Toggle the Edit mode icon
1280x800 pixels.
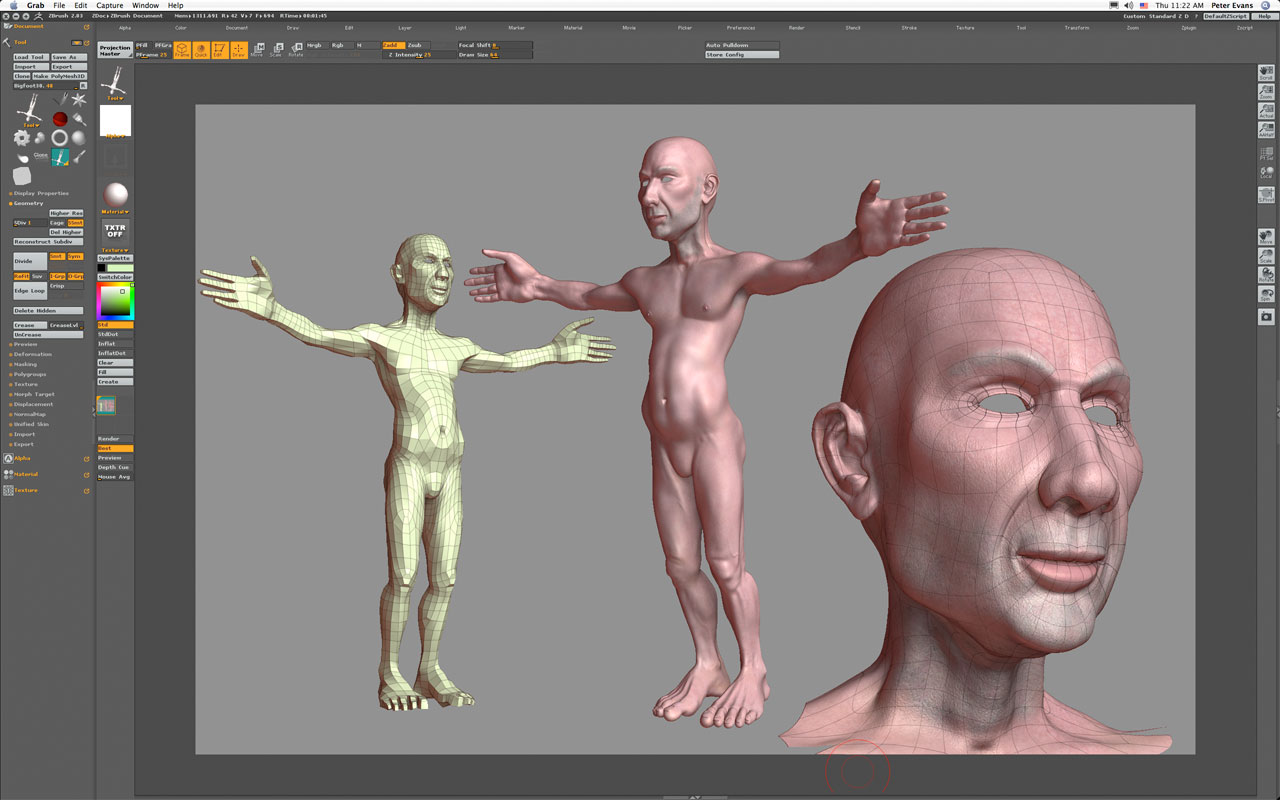(x=220, y=50)
